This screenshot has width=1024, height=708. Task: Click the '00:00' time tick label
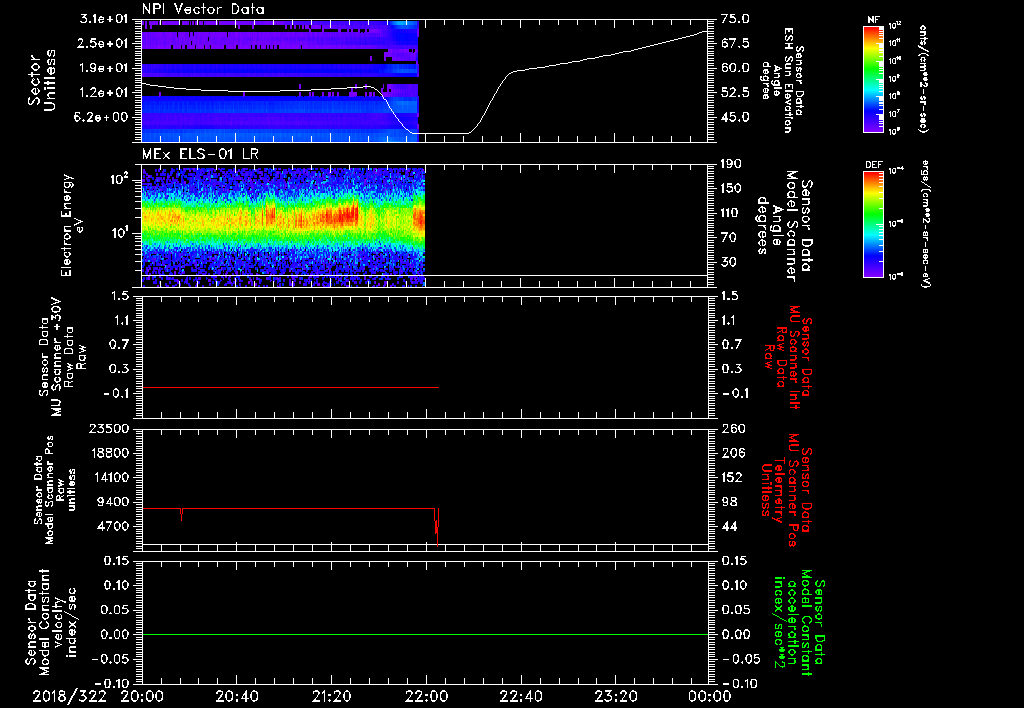tap(710, 696)
